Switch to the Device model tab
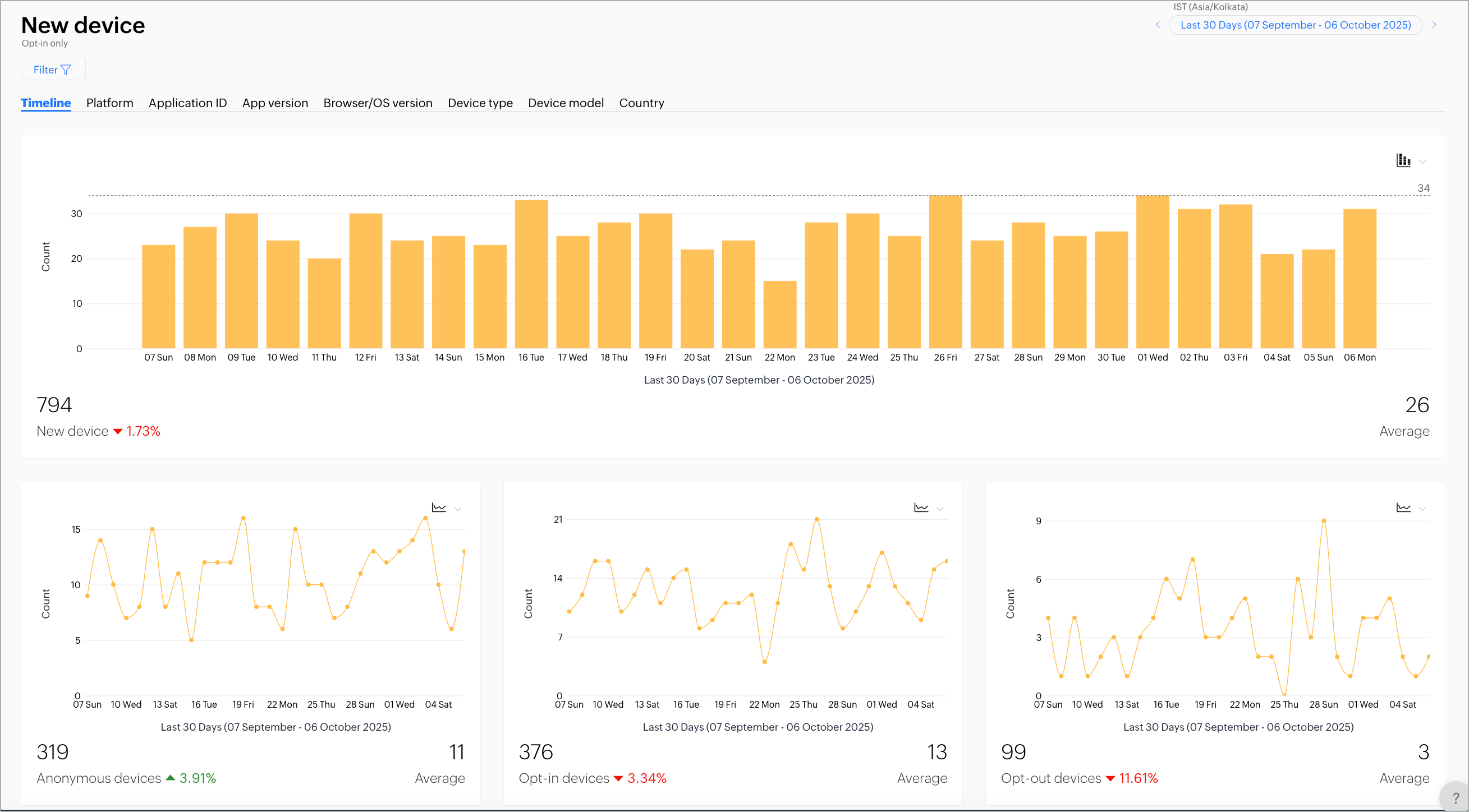Screen dimensions: 1469x812 (565, 103)
